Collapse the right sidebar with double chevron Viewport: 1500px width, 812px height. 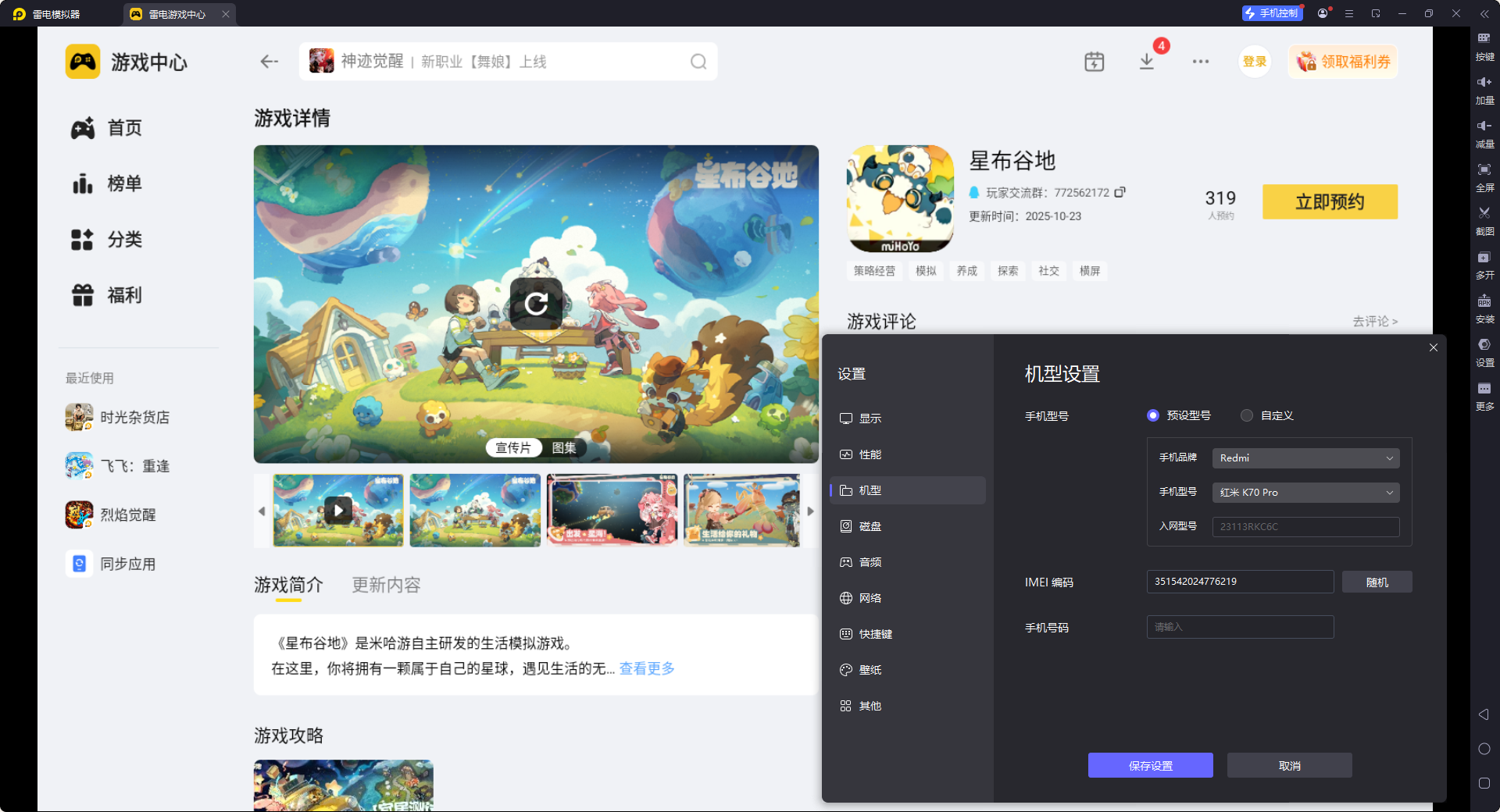1484,13
